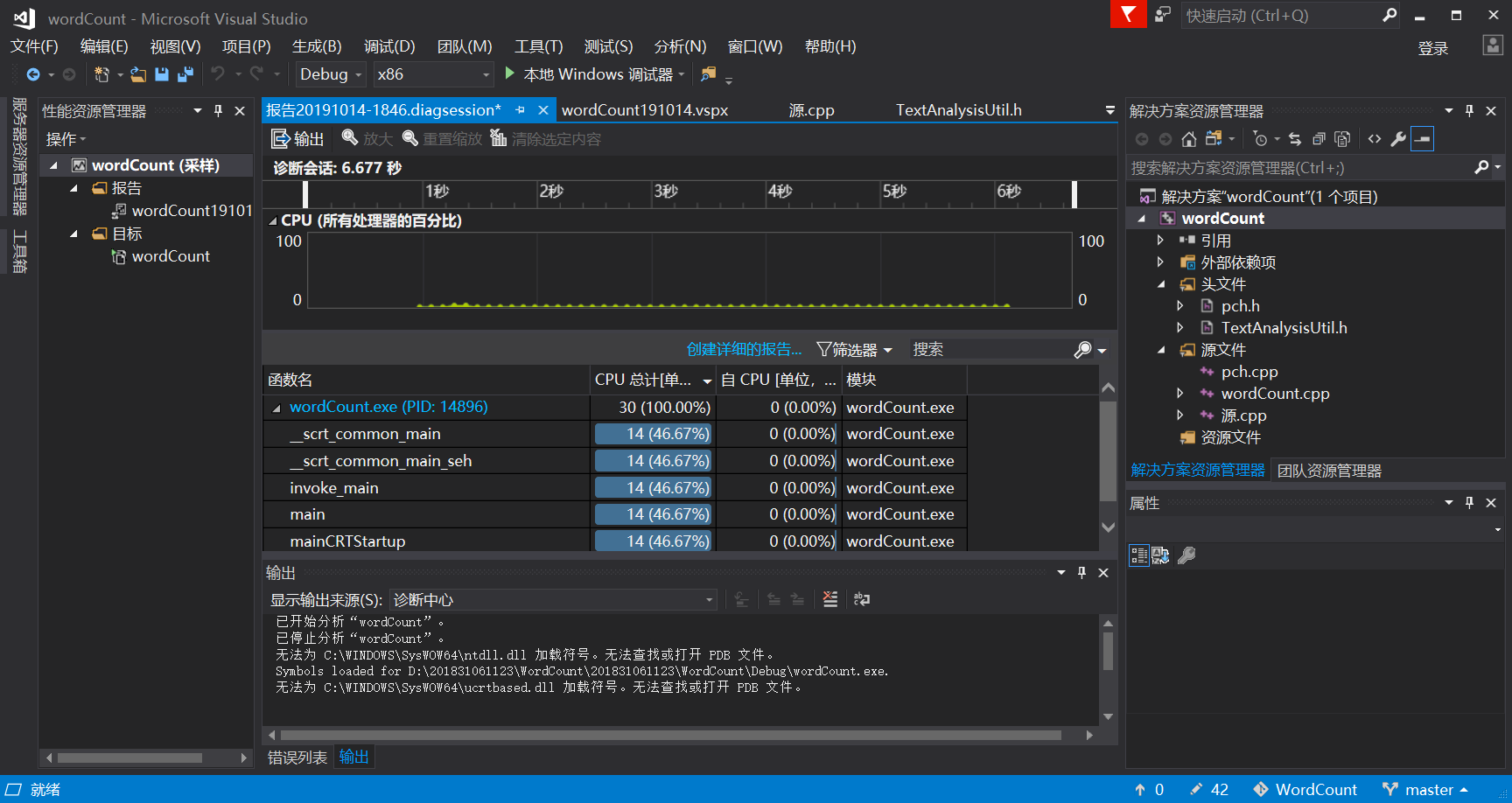Image resolution: width=1512 pixels, height=803 pixels.
Task: Click the notification flag icon in title bar
Action: click(x=1128, y=15)
